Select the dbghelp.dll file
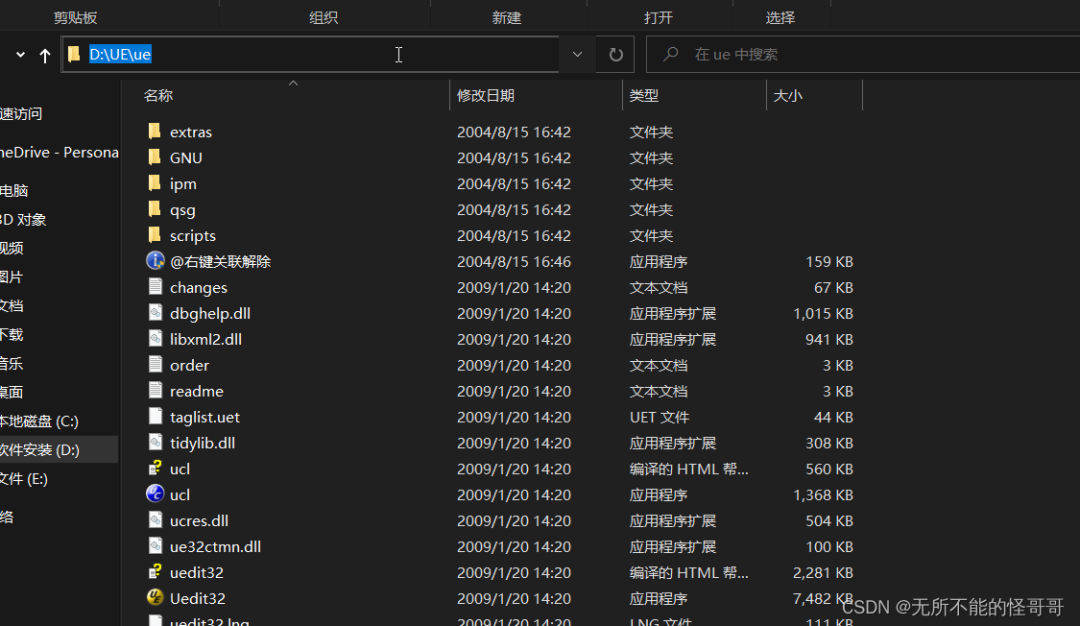1080x626 pixels. click(208, 313)
